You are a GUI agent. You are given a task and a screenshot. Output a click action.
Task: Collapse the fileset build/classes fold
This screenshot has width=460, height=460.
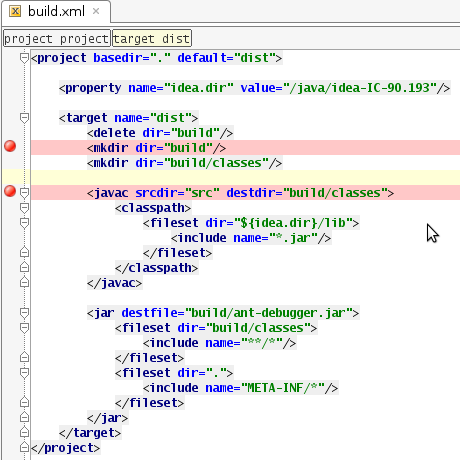pyautogui.click(x=24, y=328)
